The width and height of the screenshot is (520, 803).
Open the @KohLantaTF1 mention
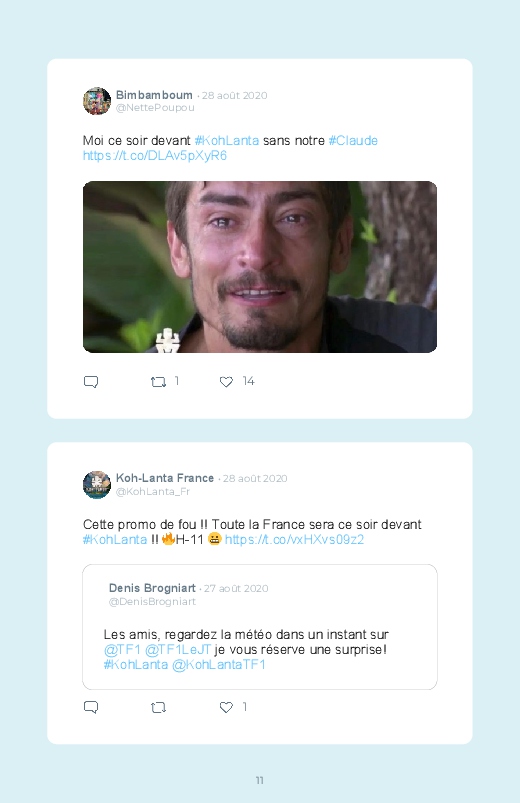[x=219, y=665]
